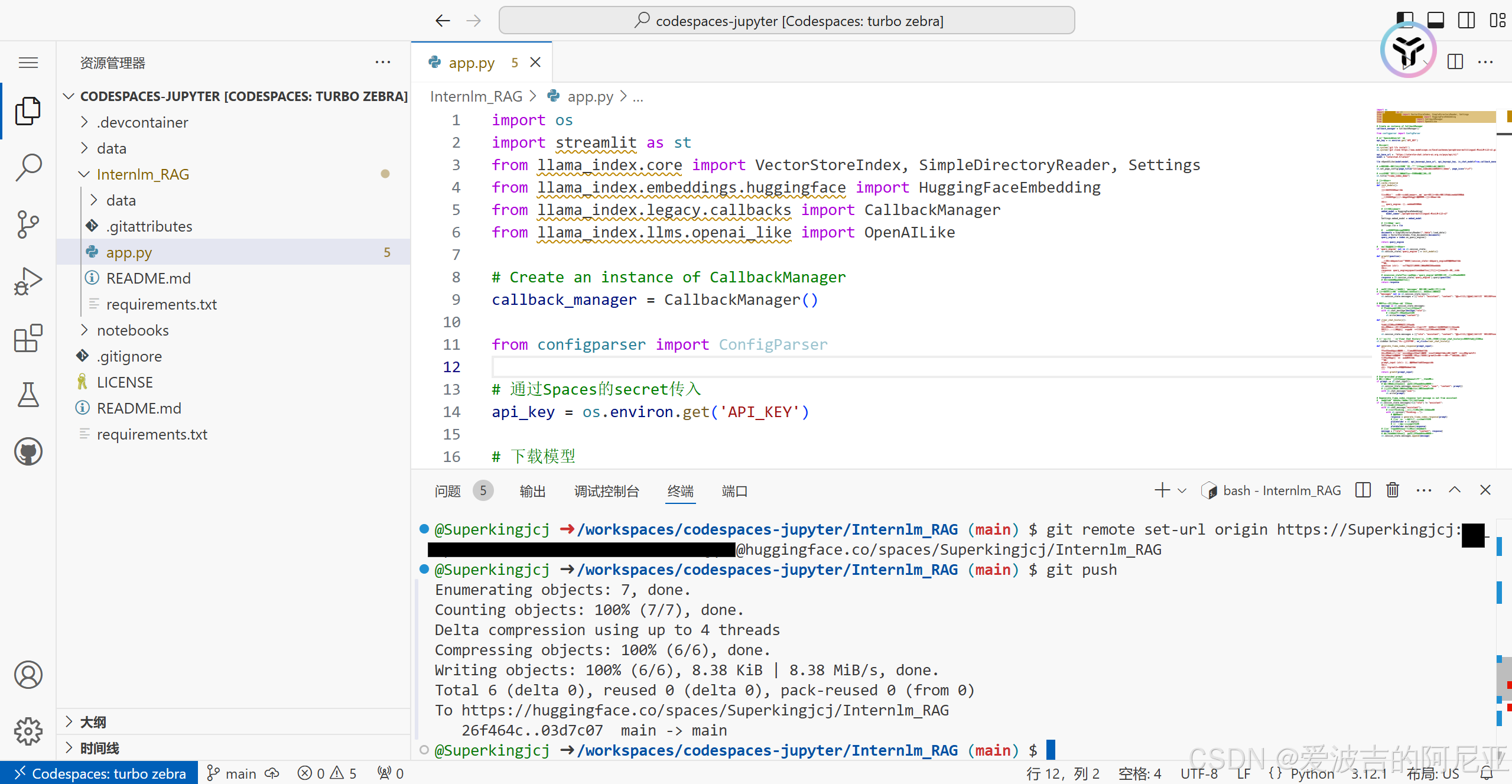Click the Codespaces: turbo zebra status button
The width and height of the screenshot is (1512, 784).
tap(99, 773)
